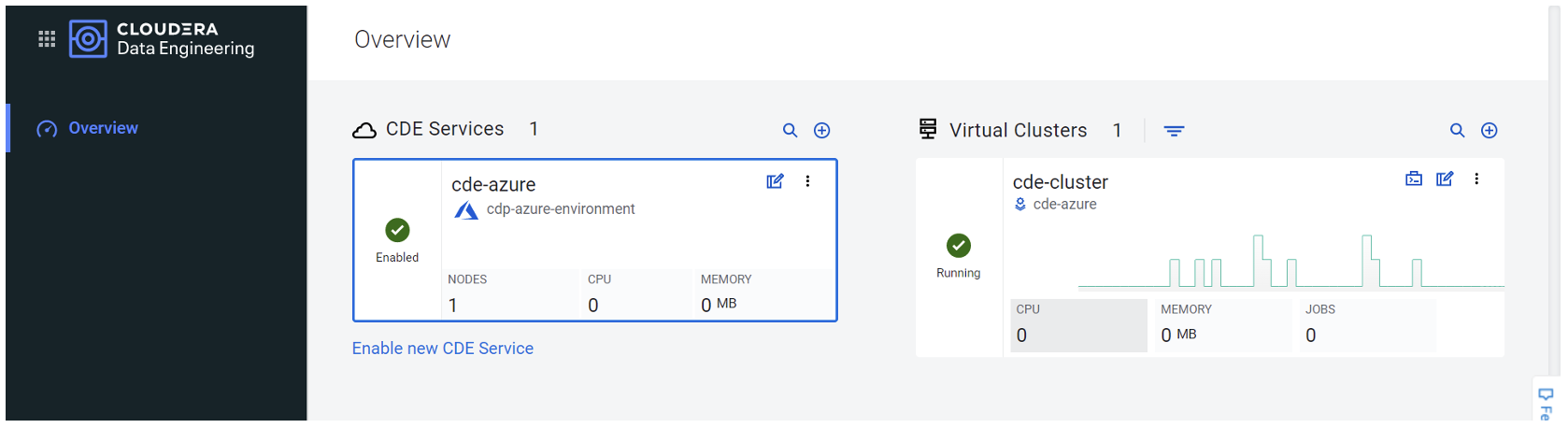Click Enable new CDE Service link
1568x428 pixels.
(443, 349)
